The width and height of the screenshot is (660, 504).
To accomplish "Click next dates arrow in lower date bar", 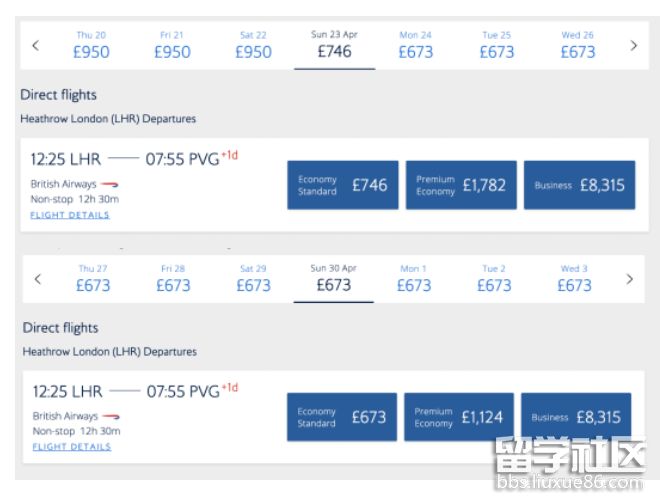I will pyautogui.click(x=629, y=279).
